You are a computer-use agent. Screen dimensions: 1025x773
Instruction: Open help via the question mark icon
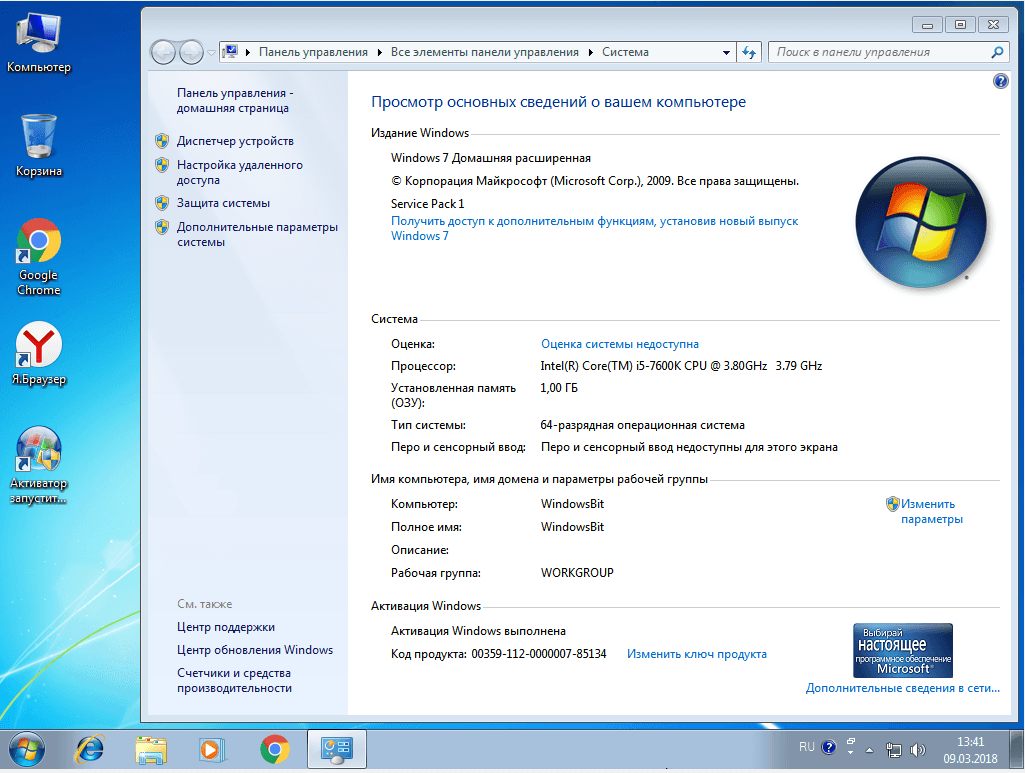point(1000,81)
